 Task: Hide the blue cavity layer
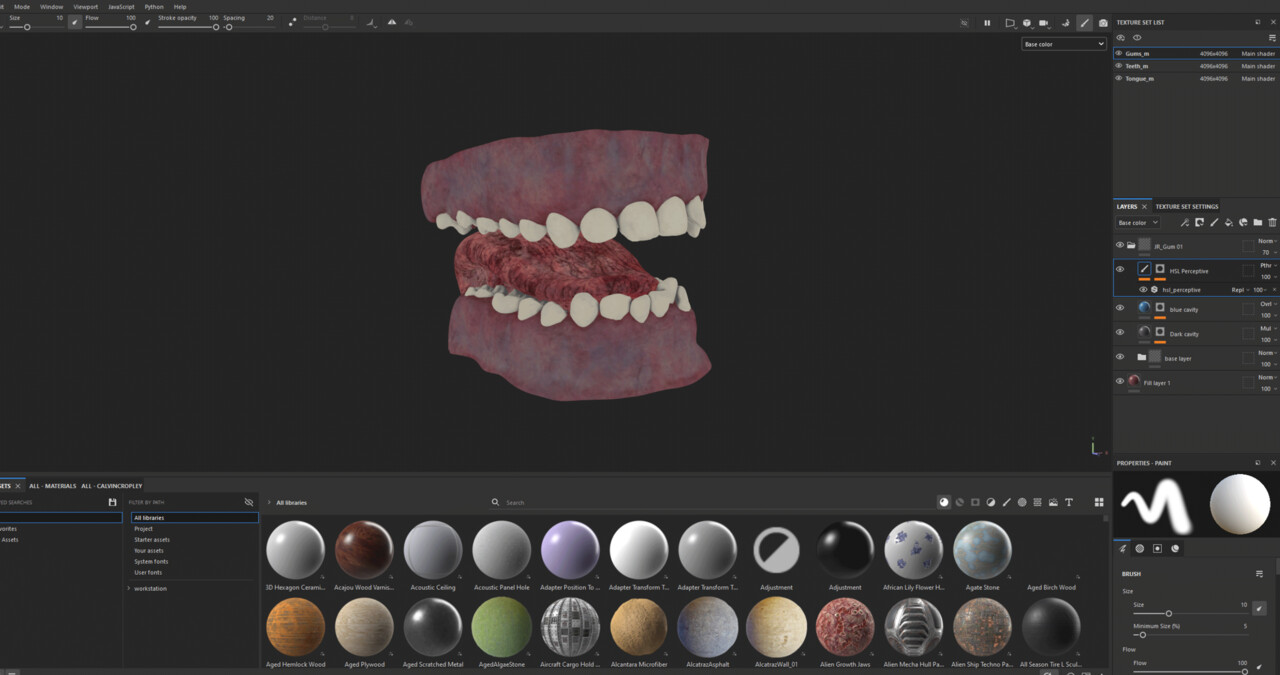(1119, 308)
